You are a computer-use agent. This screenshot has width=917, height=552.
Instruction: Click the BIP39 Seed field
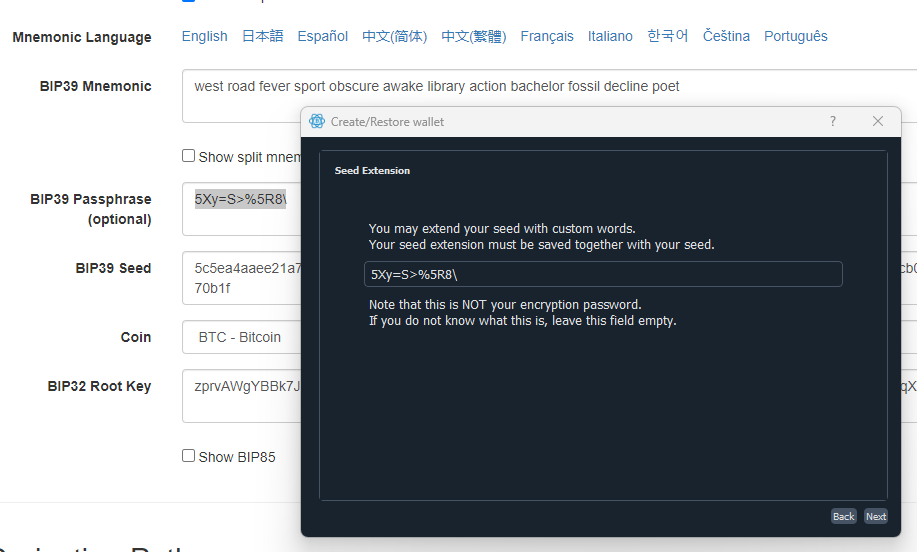coord(241,278)
